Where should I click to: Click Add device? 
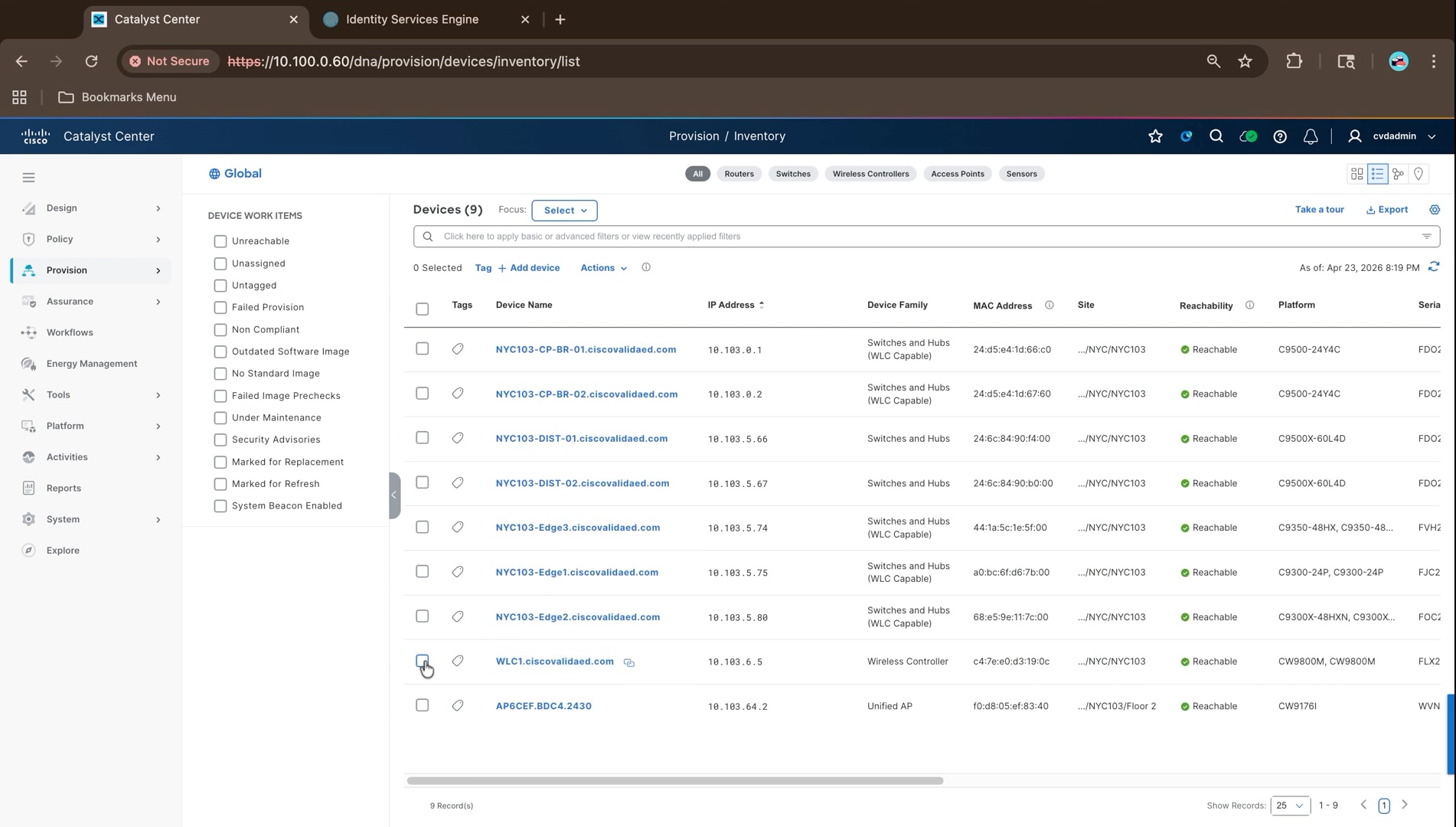528,268
